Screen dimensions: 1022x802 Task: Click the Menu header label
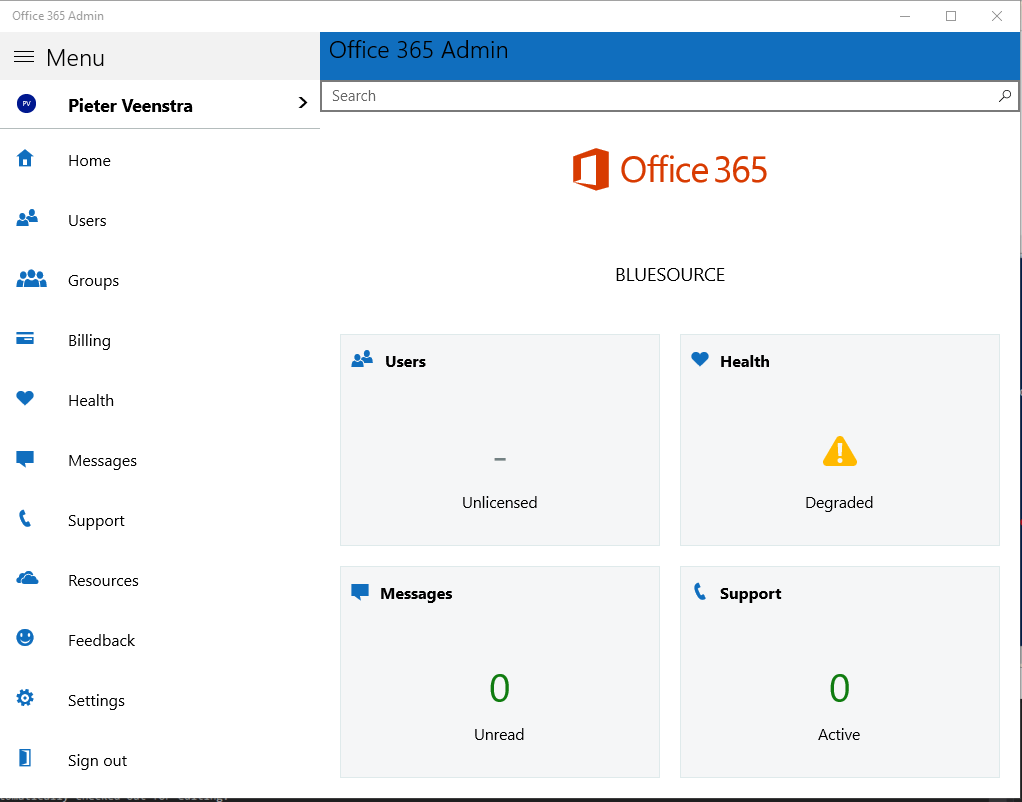coord(75,58)
